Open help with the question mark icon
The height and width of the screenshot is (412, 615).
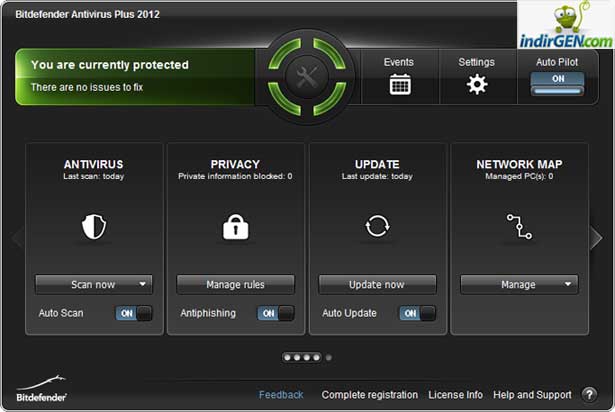[589, 394]
